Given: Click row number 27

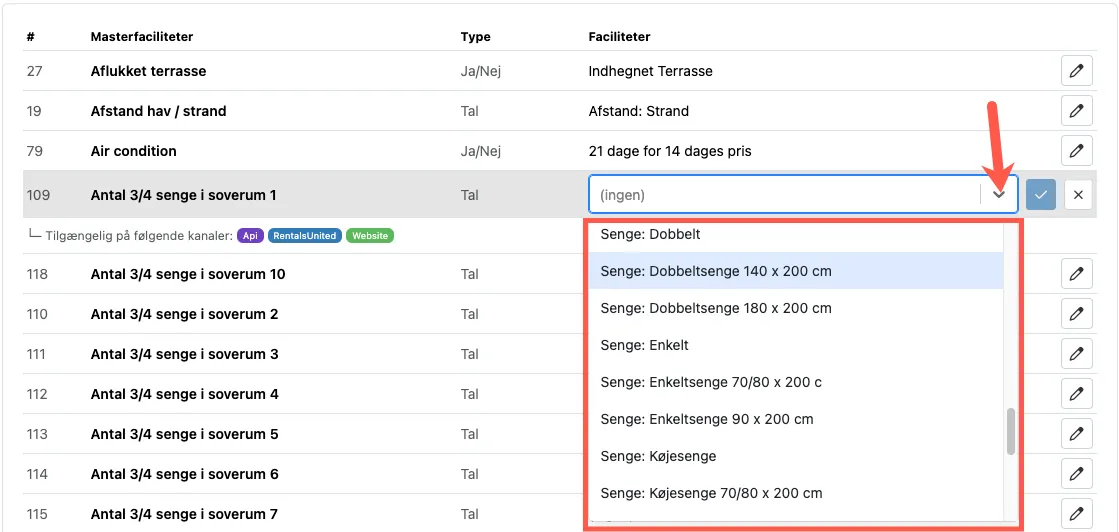Looking at the screenshot, I should pos(34,71).
